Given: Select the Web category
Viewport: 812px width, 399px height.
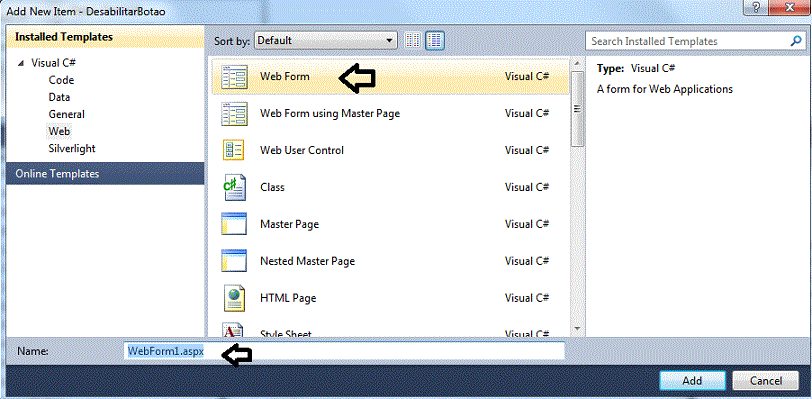Looking at the screenshot, I should (59, 131).
